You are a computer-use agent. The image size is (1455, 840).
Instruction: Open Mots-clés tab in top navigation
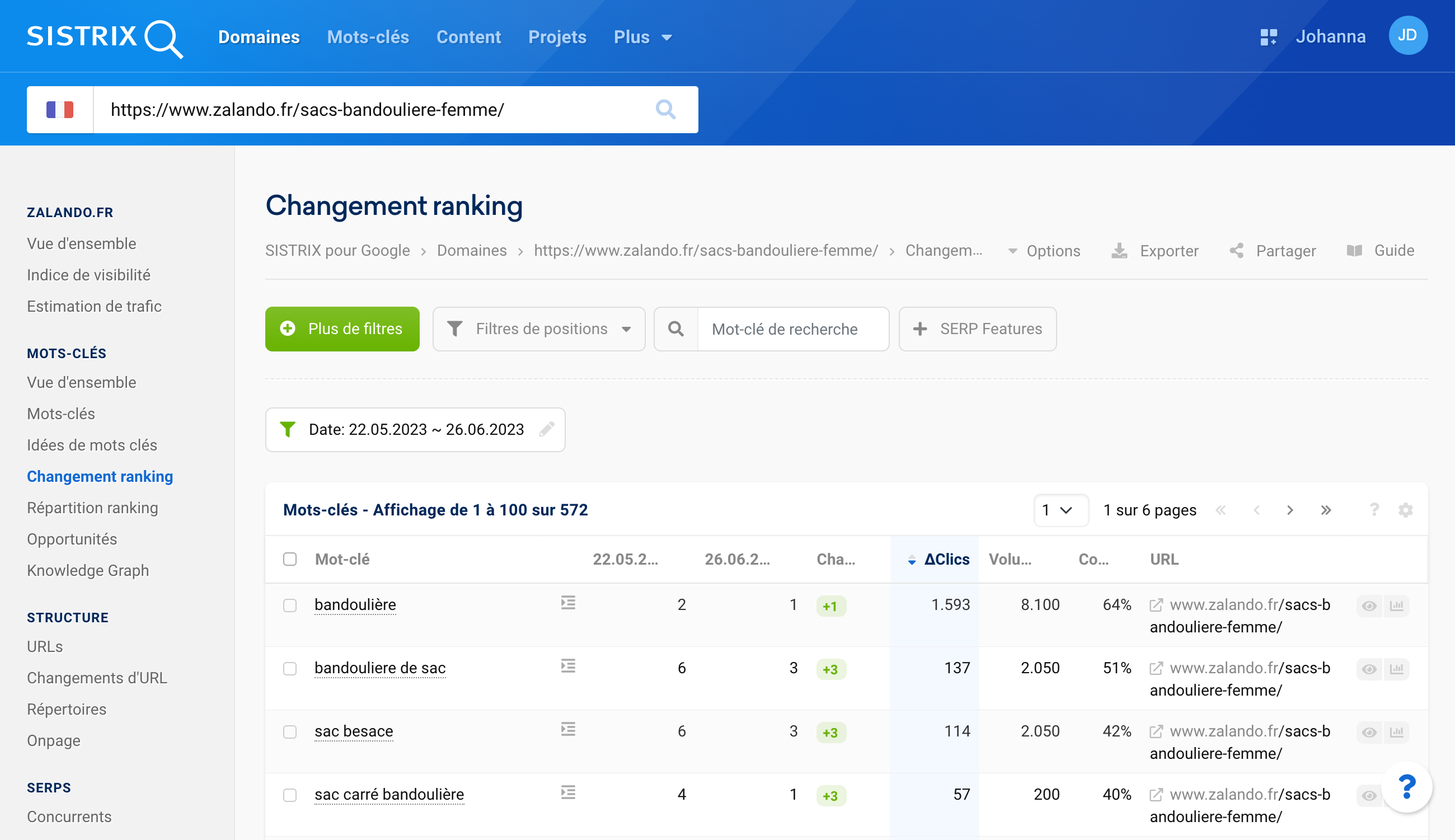point(368,37)
